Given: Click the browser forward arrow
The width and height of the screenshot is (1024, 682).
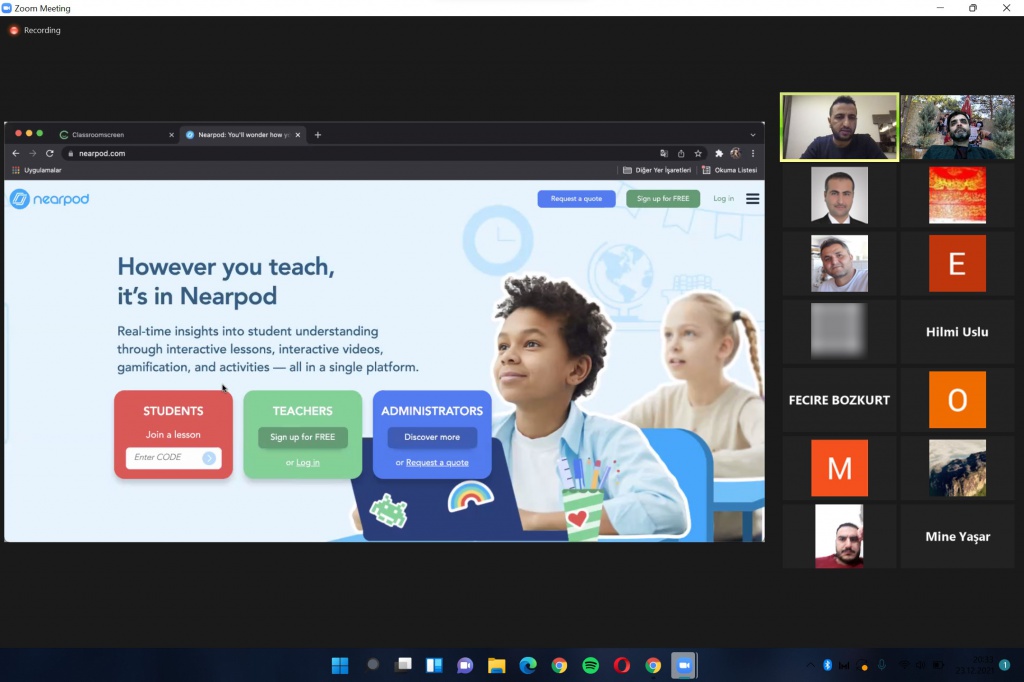Looking at the screenshot, I should [x=33, y=154].
